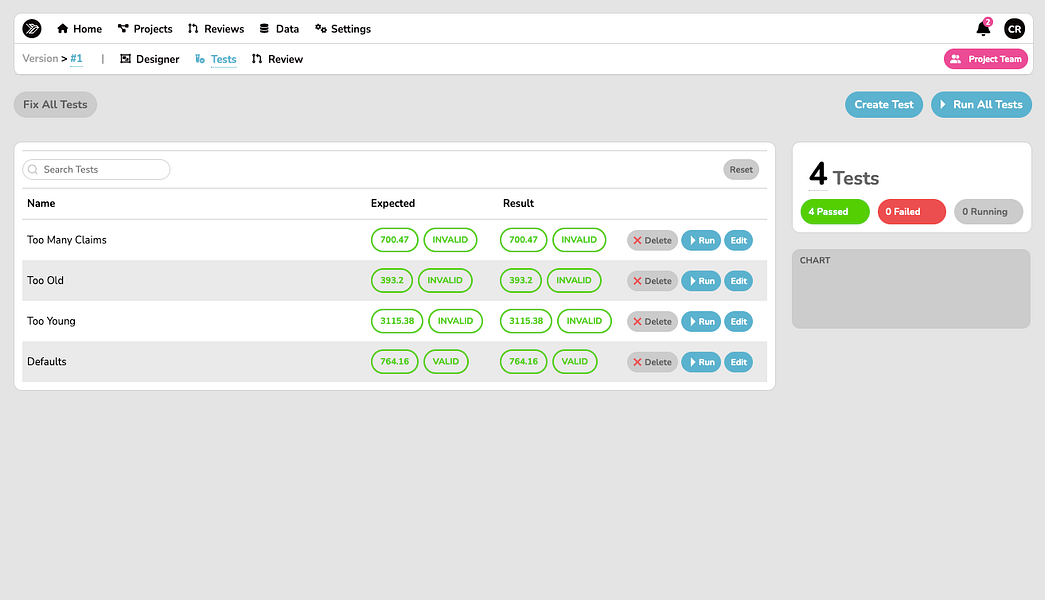Click result 3115.38 value badge
Viewport: 1045px width, 600px height.
[x=526, y=321]
